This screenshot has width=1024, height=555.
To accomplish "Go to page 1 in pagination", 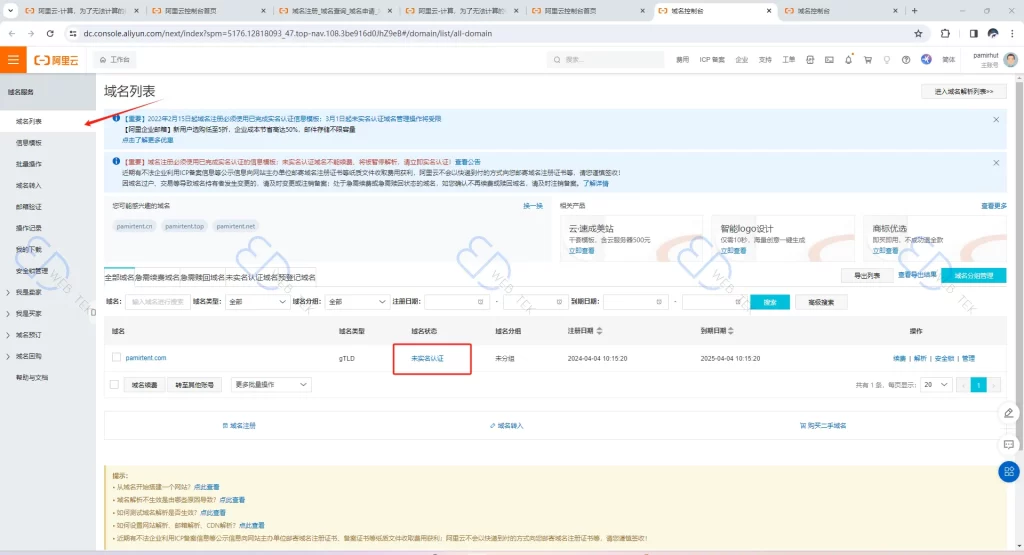I will pyautogui.click(x=978, y=385).
